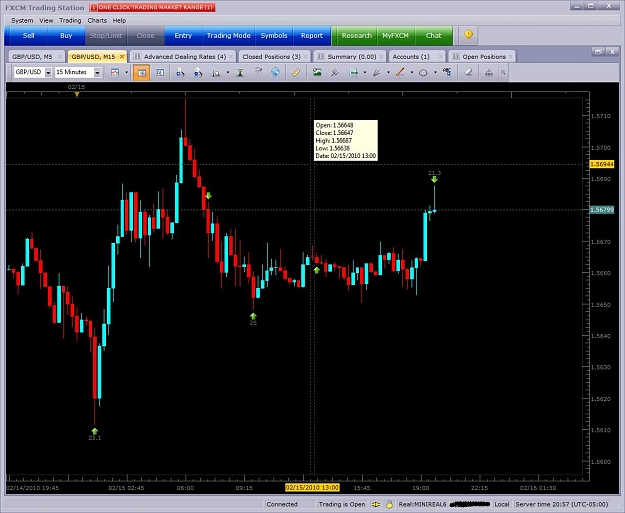
Task: Expand the ellipse shape dropdown arrow
Action: point(435,73)
